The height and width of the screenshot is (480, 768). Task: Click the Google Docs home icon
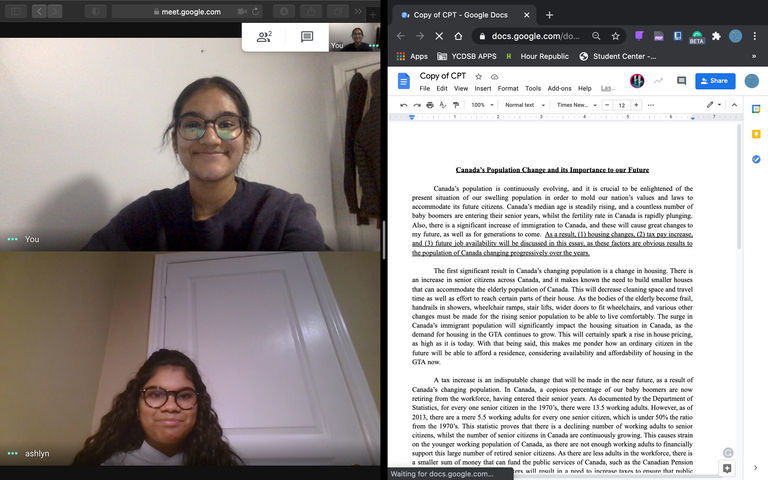tap(404, 81)
